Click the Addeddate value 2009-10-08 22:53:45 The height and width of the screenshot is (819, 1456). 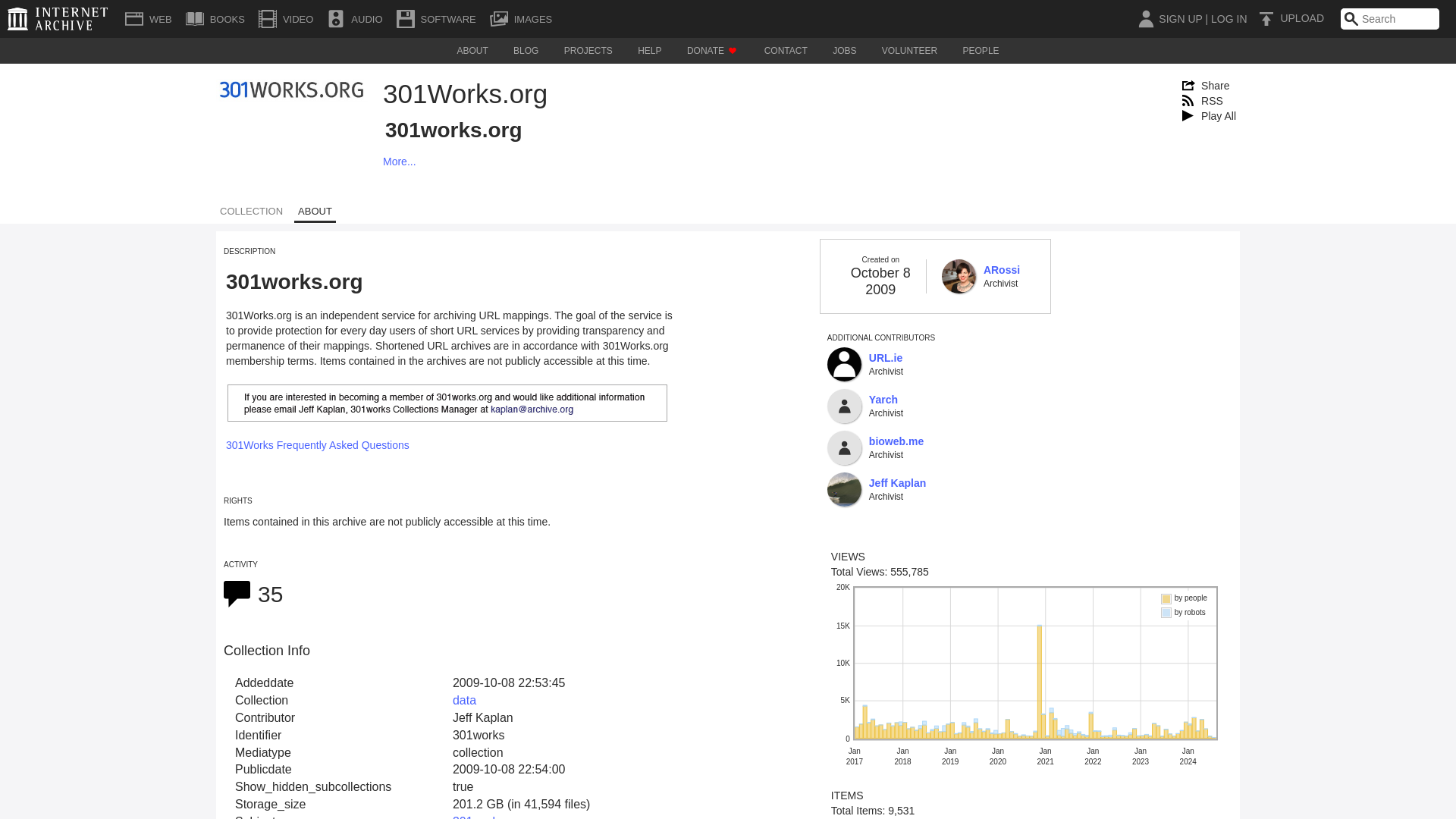[x=509, y=683]
